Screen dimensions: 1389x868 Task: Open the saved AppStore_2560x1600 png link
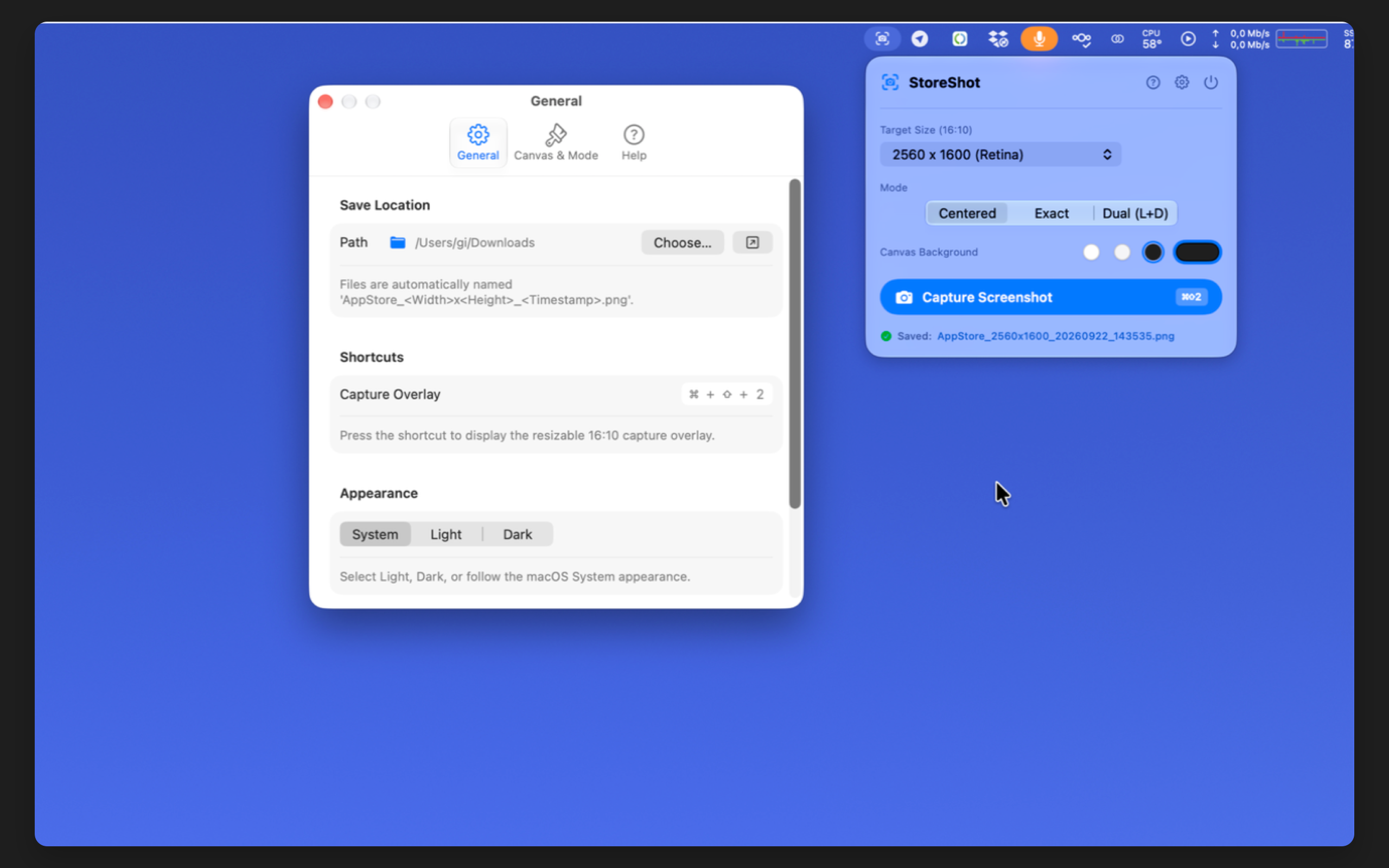point(1055,336)
